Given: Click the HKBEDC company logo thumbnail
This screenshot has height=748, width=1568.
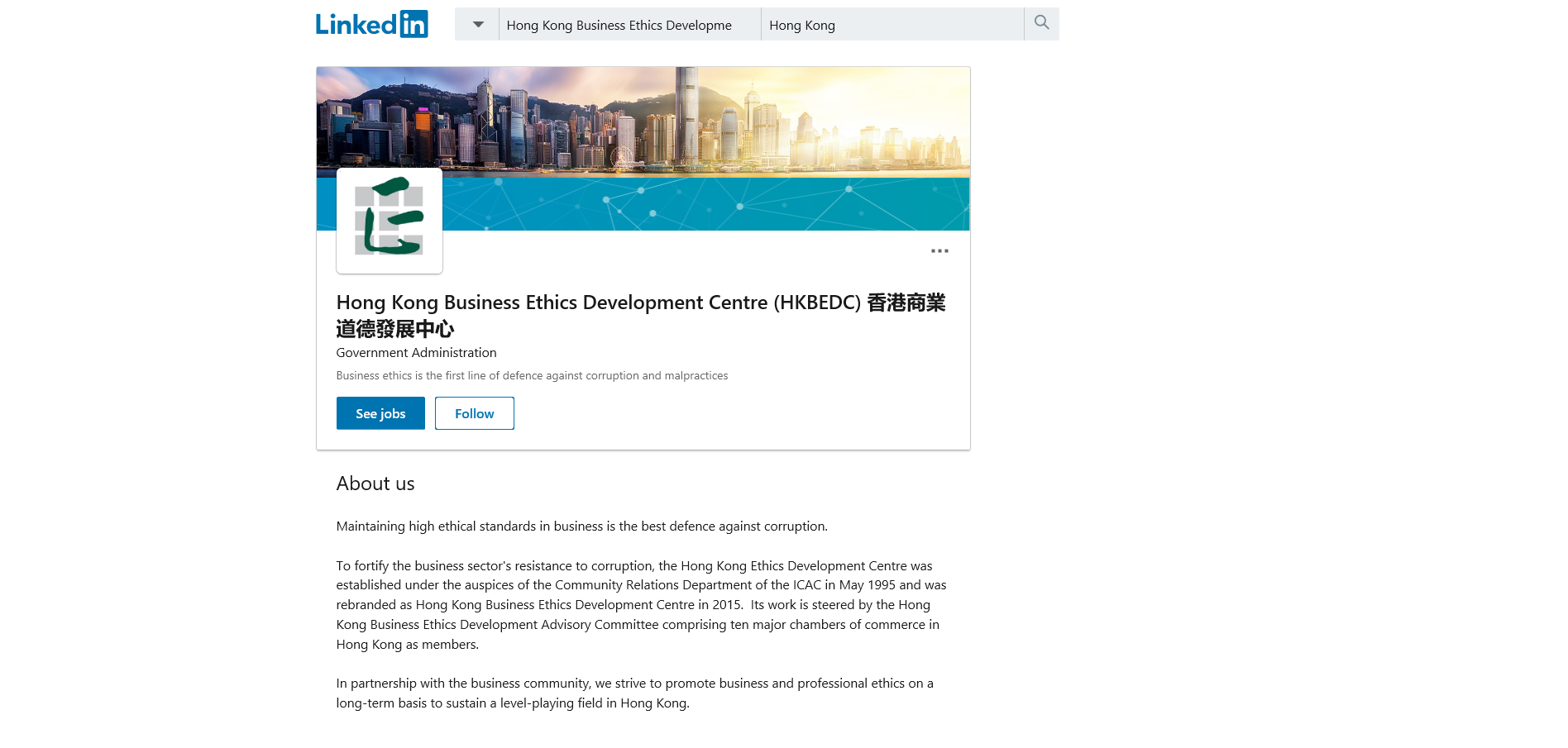Looking at the screenshot, I should pos(390,221).
